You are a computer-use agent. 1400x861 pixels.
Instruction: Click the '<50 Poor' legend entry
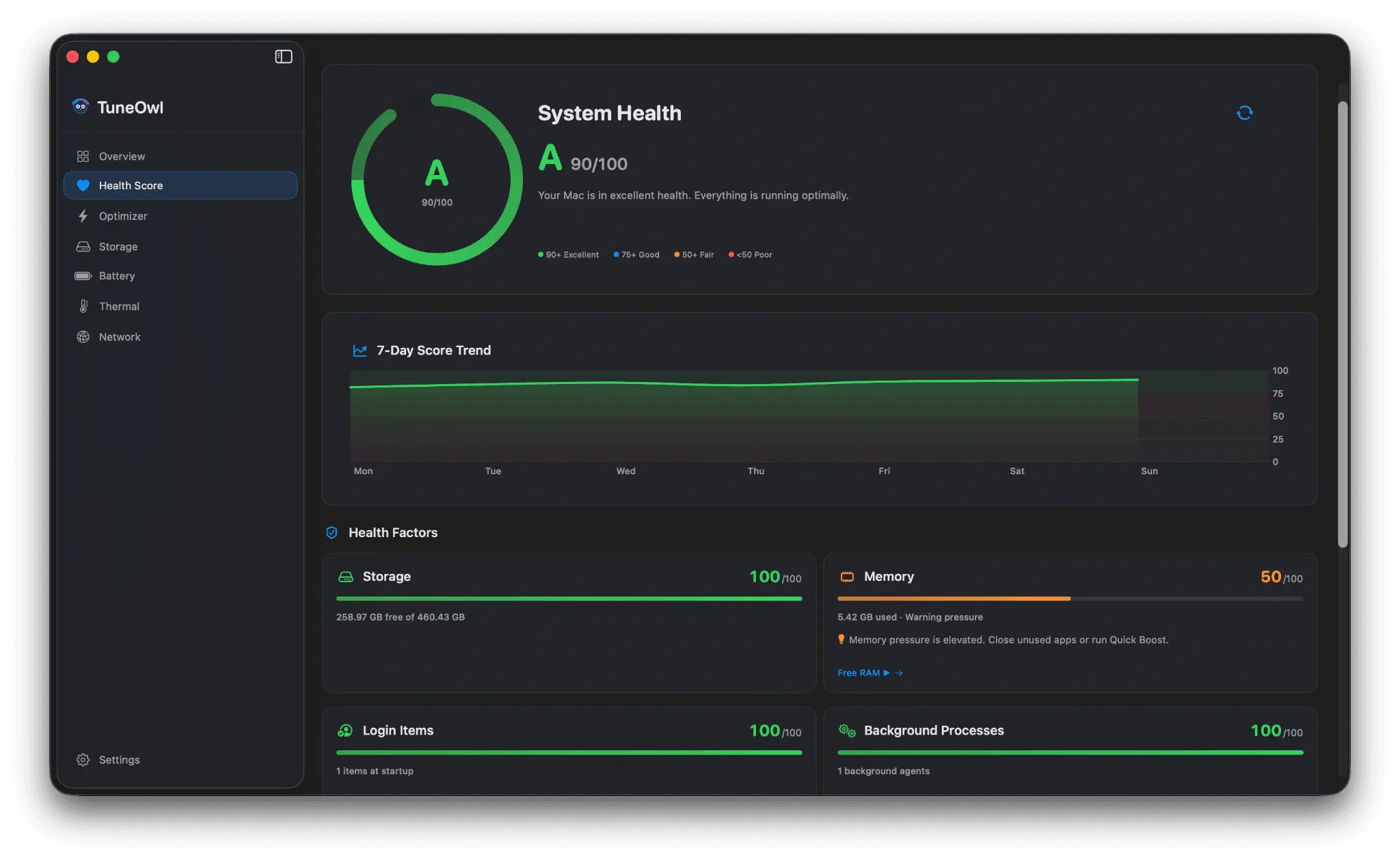[x=750, y=255]
